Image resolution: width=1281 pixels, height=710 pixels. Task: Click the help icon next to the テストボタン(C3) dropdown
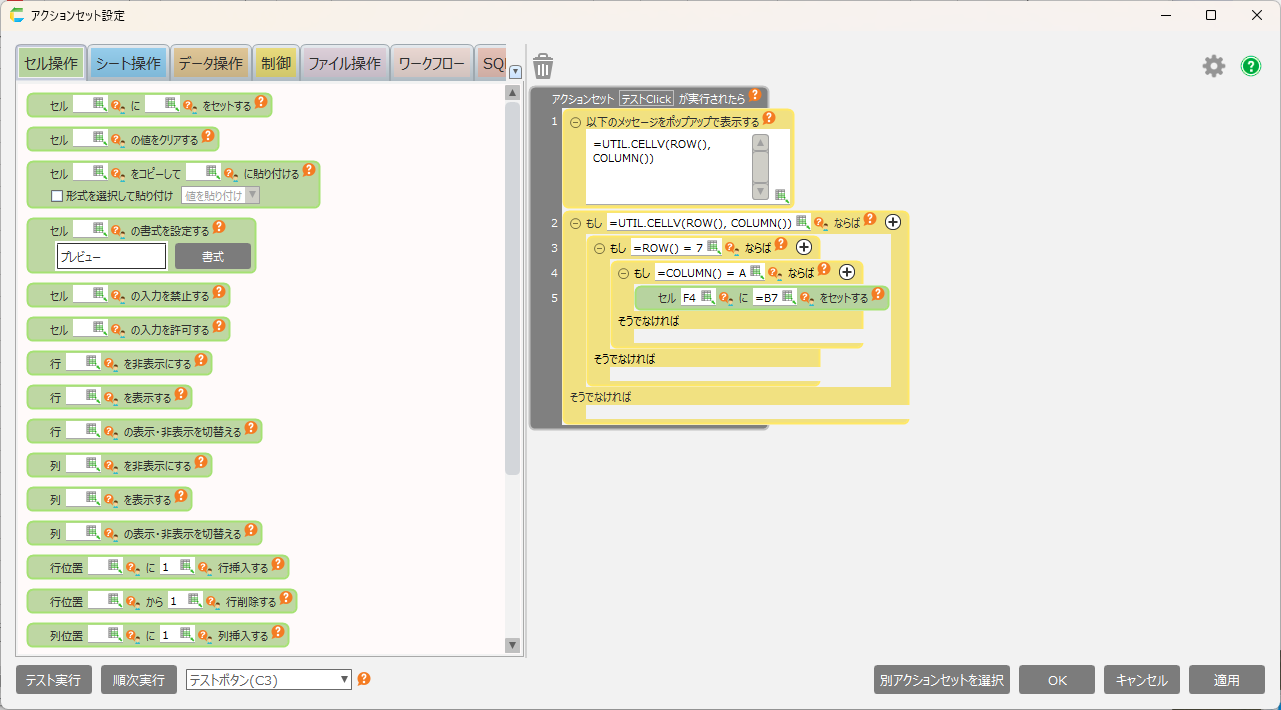click(x=364, y=679)
